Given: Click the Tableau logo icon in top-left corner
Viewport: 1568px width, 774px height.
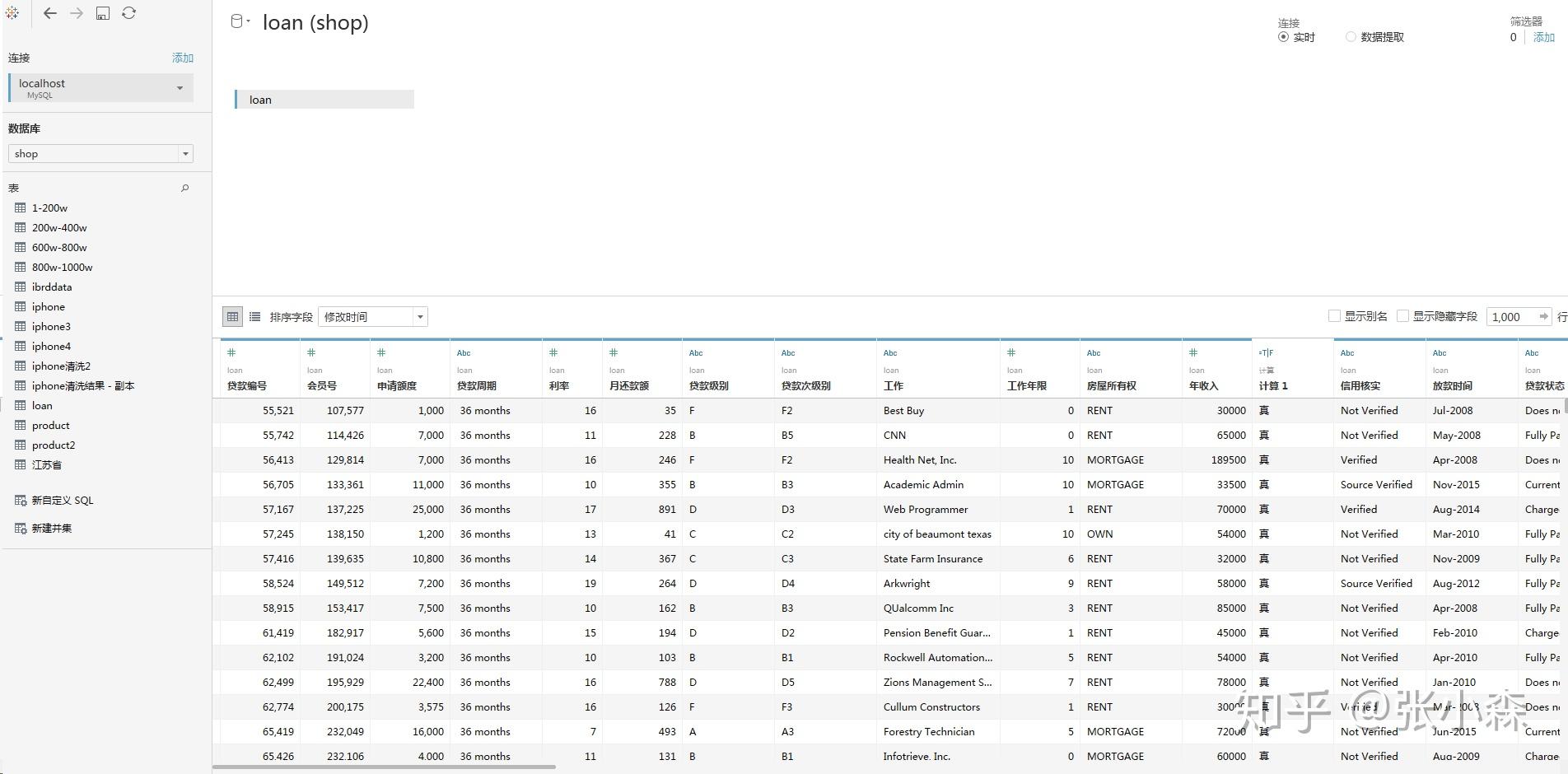Looking at the screenshot, I should pyautogui.click(x=12, y=12).
